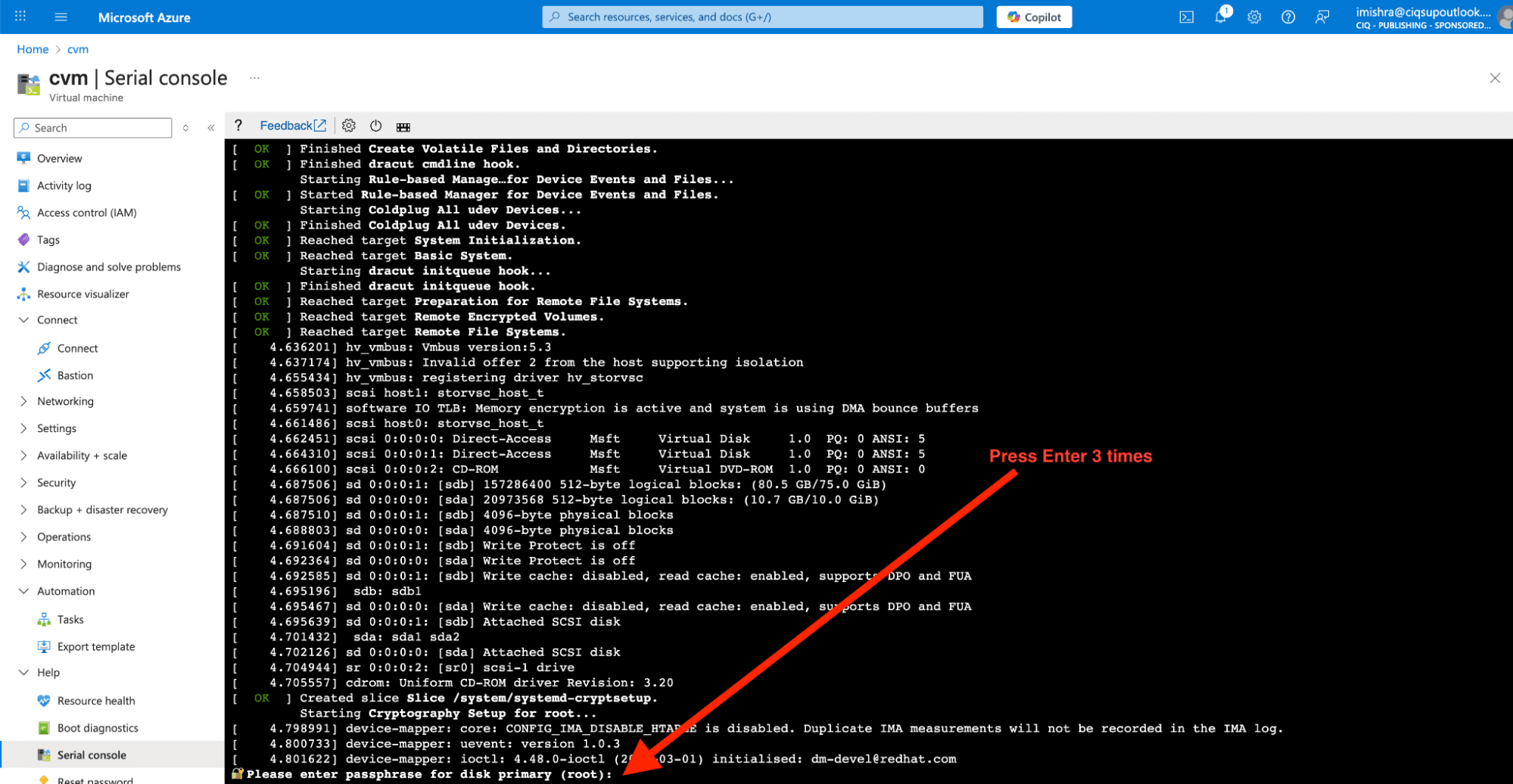Collapse the Automation section
Image resolution: width=1513 pixels, height=784 pixels.
[x=23, y=591]
